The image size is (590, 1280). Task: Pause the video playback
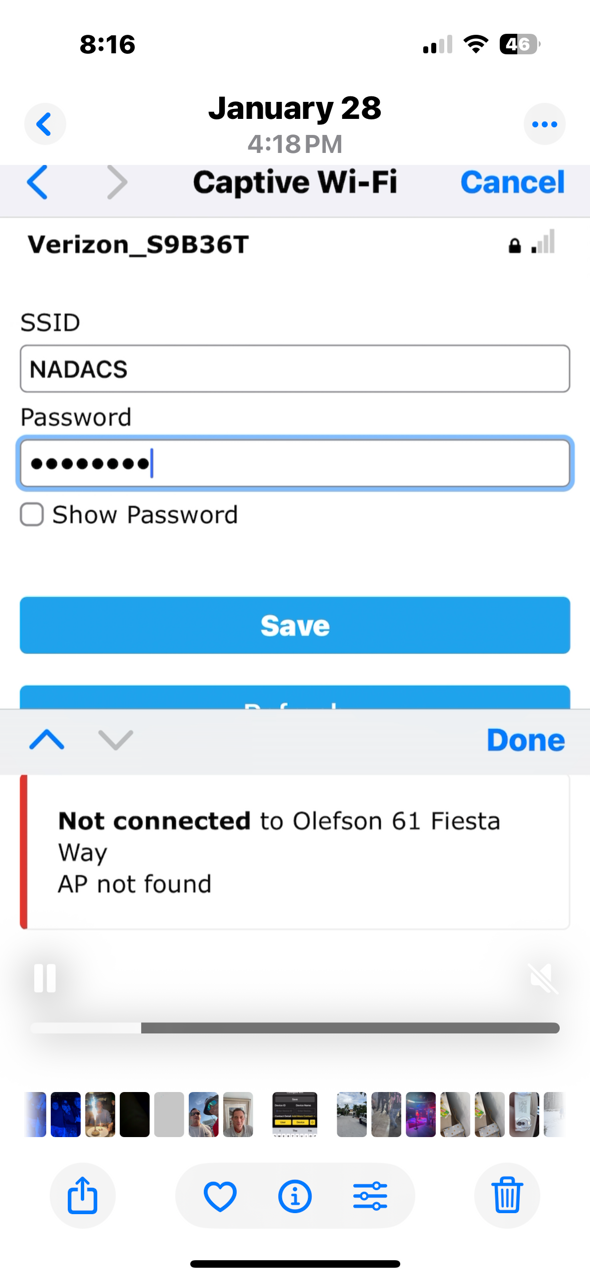(45, 978)
